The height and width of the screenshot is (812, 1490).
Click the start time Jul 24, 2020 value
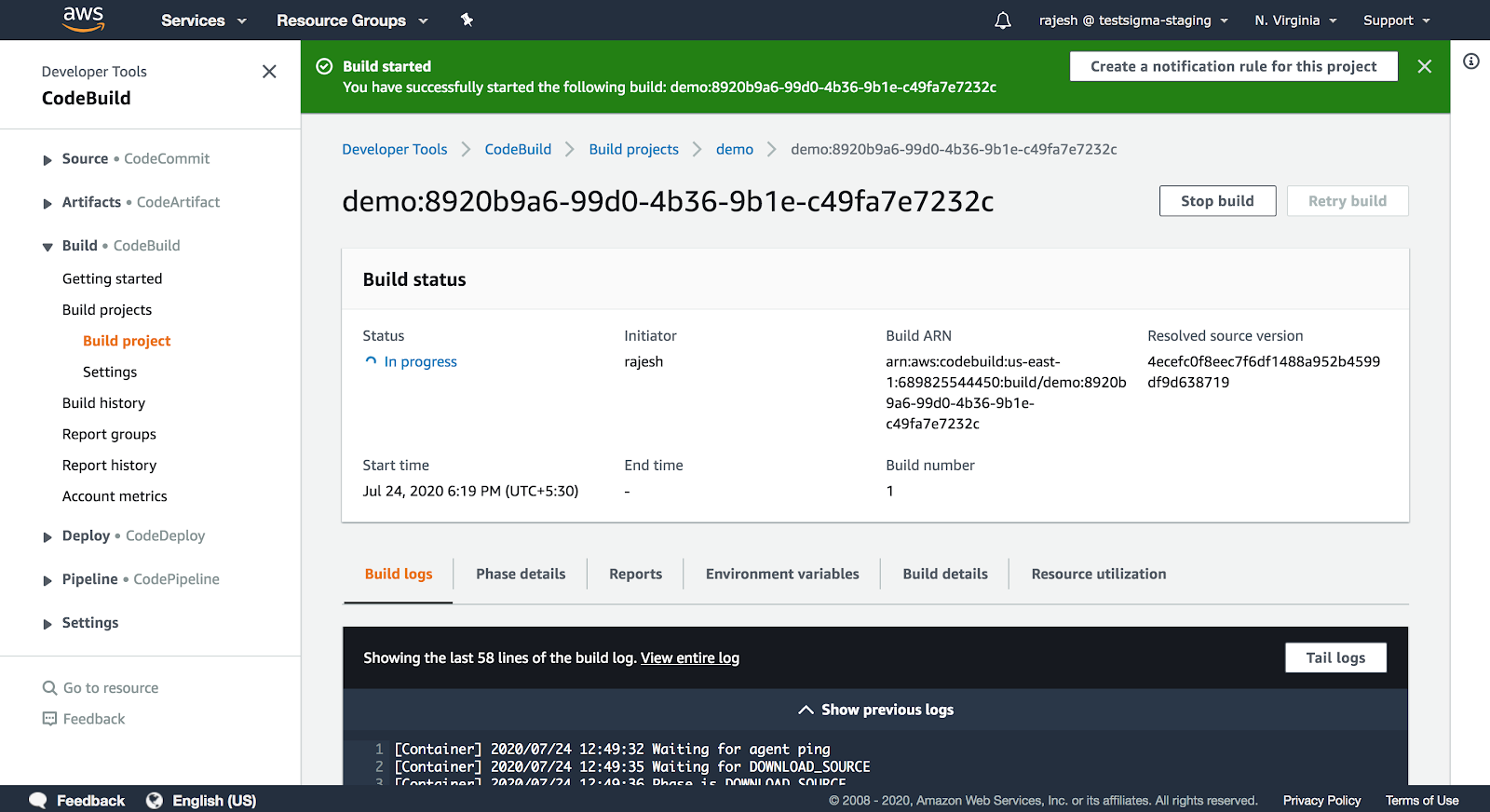click(x=470, y=492)
